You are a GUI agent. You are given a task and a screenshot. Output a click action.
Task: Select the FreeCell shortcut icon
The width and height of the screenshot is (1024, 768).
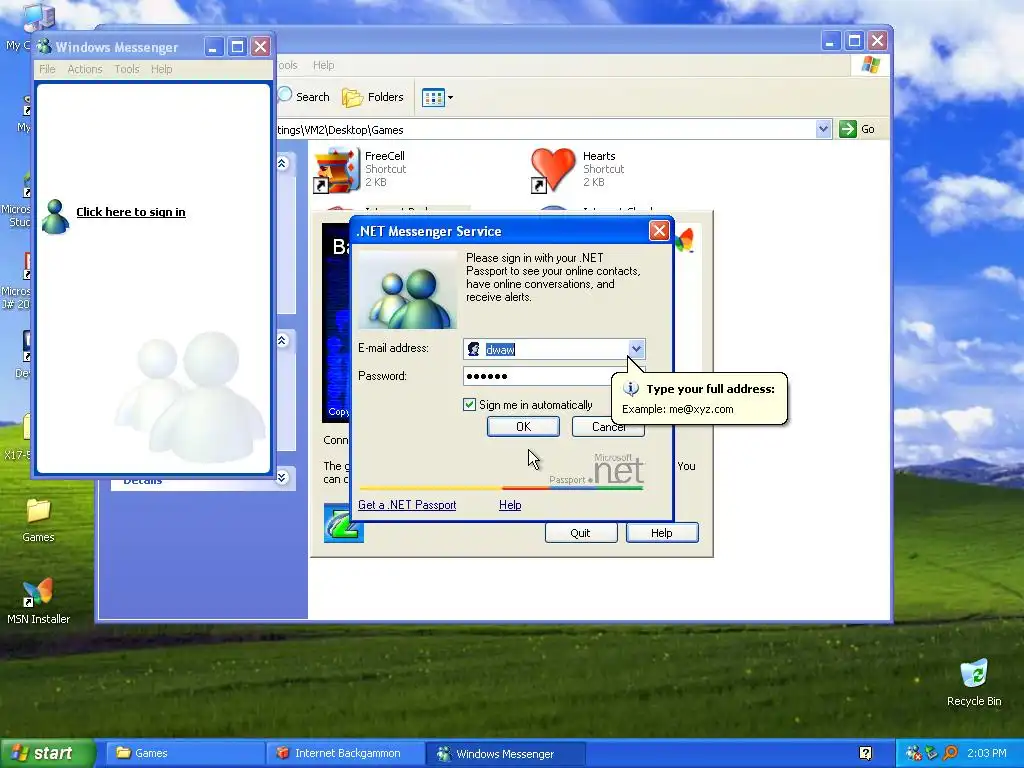[336, 170]
